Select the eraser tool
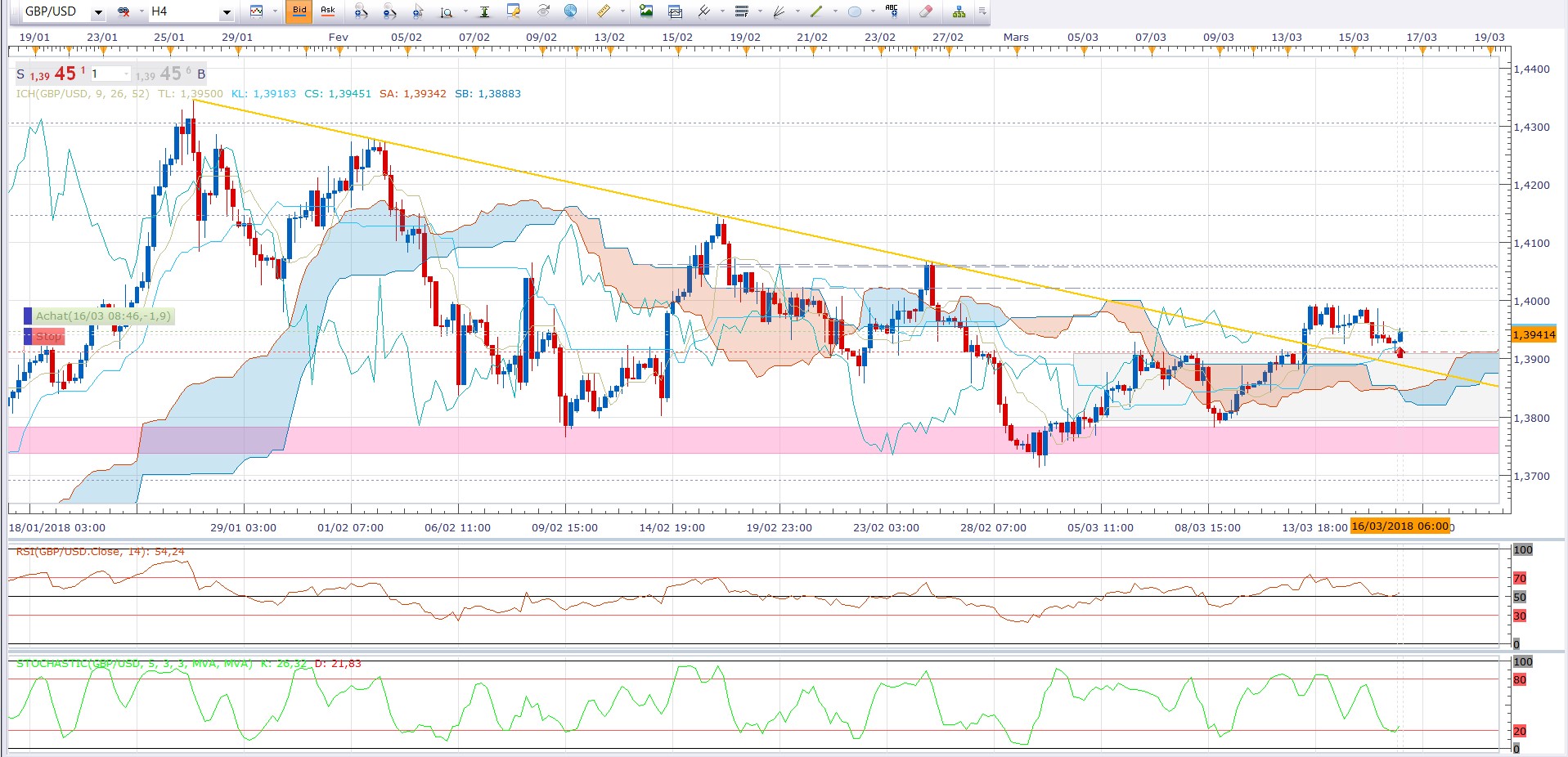 [925, 11]
